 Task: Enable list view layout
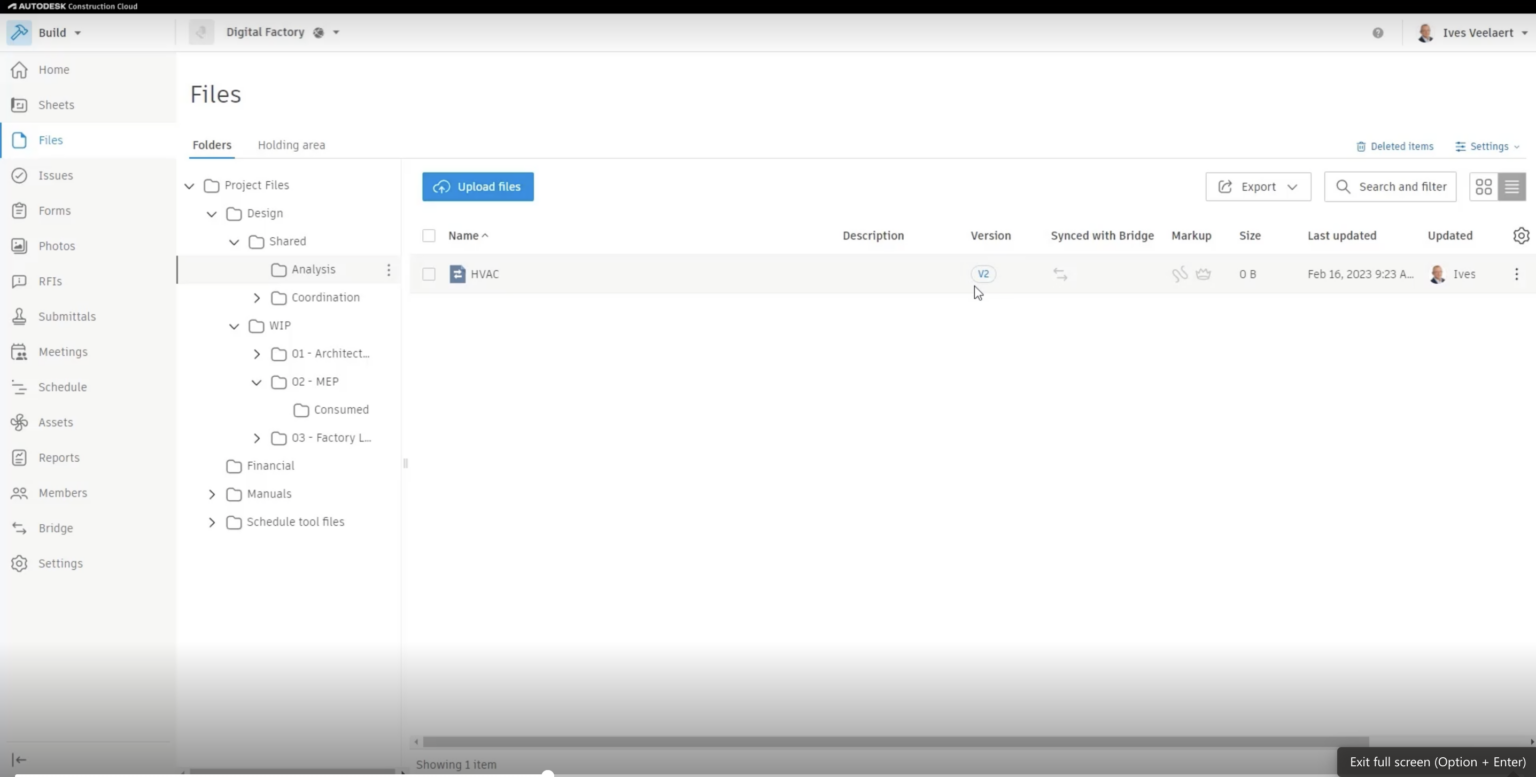point(1512,186)
